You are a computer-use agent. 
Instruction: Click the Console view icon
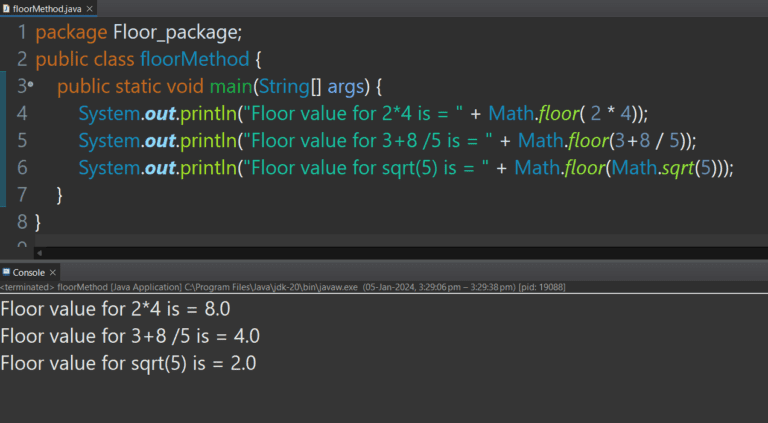[6, 272]
